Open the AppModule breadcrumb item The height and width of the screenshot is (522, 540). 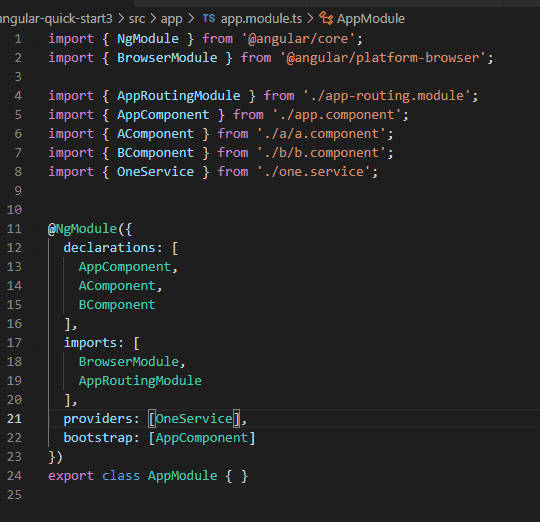coord(371,19)
